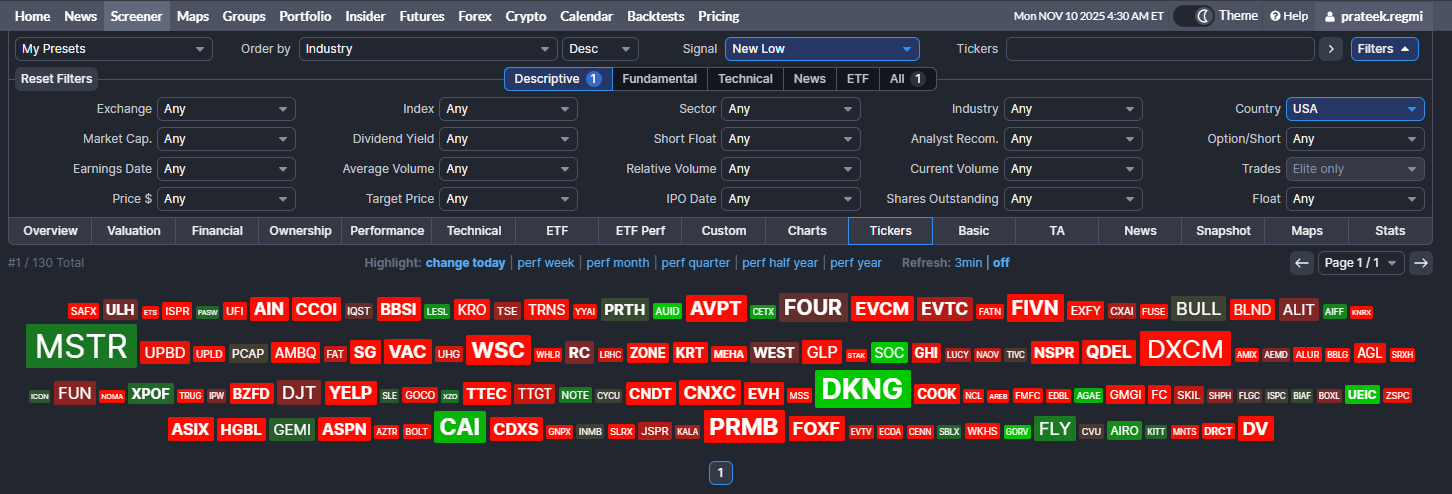Open the CAI ticker tile
The width and height of the screenshot is (1452, 494).
(460, 427)
